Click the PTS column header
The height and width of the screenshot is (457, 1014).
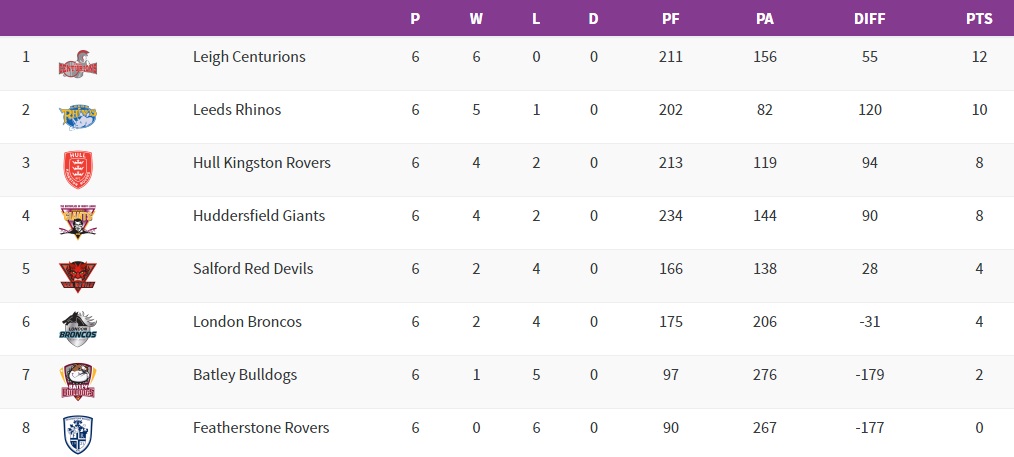pos(979,19)
